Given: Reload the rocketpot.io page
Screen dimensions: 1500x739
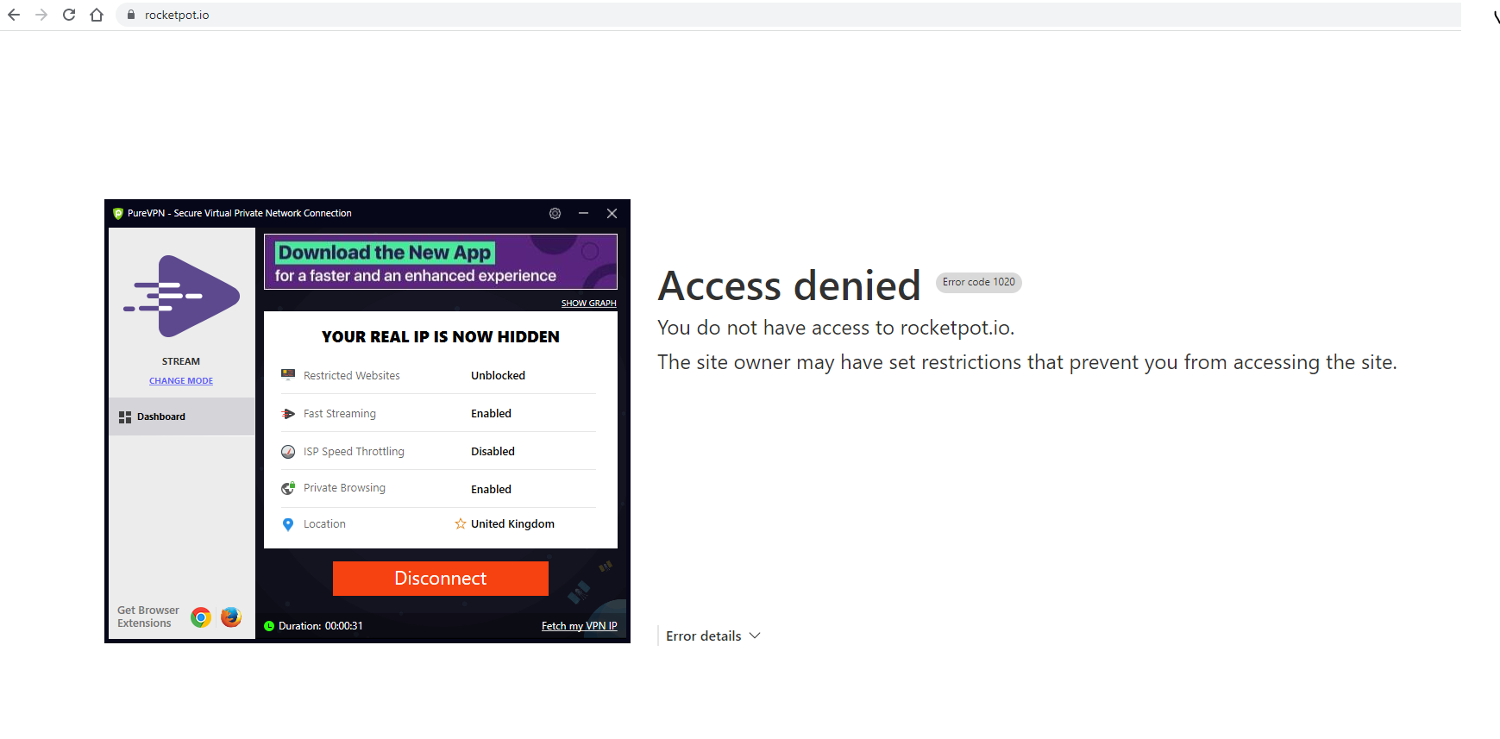Looking at the screenshot, I should 69,15.
